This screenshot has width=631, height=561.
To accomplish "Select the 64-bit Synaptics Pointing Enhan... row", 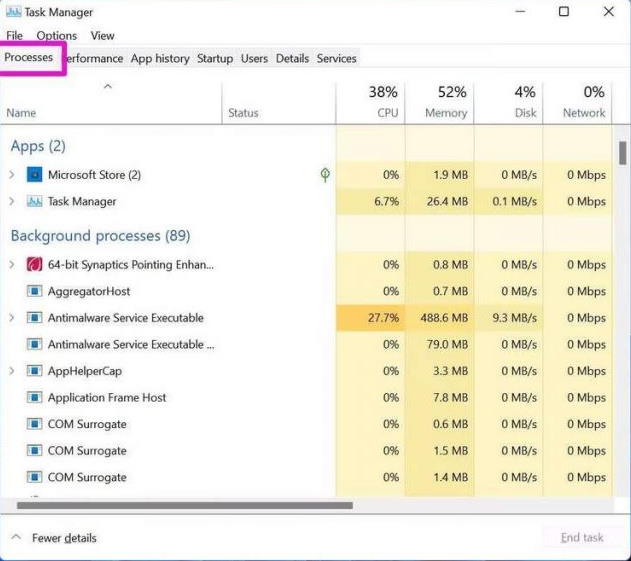I will click(307, 264).
